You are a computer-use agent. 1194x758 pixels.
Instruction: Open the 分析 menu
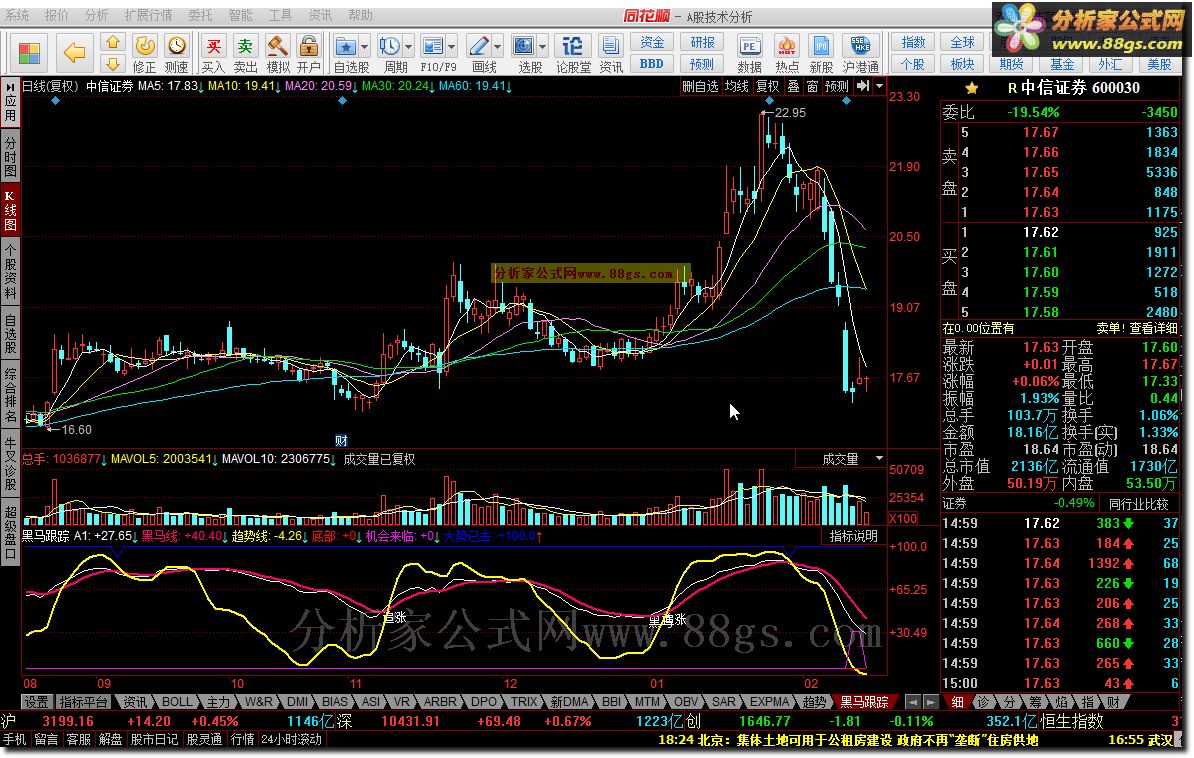coord(96,15)
